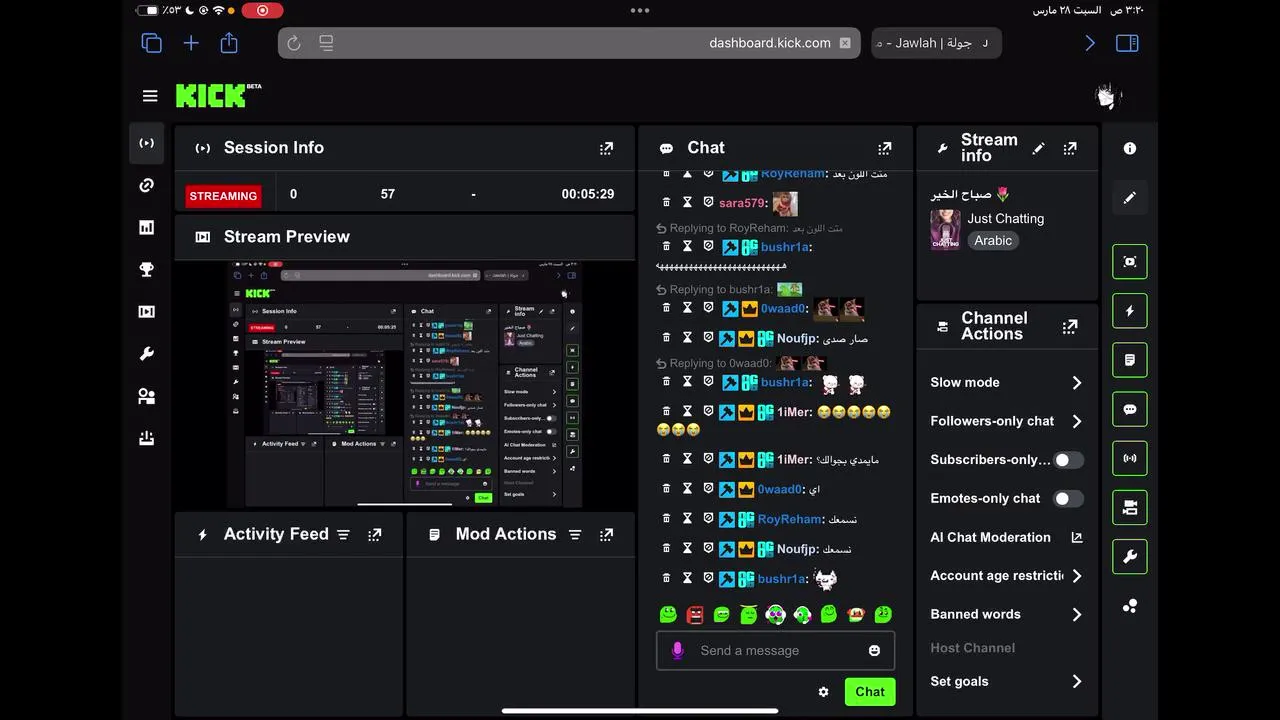The height and width of the screenshot is (720, 1280).
Task: Enable Subscribers-only chat switch
Action: tap(1068, 460)
